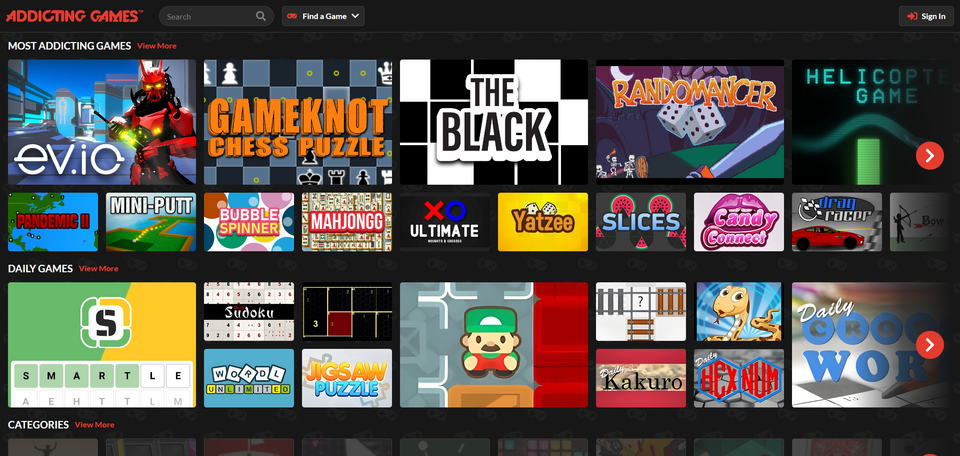Advance Daily Games carousel with right arrow

[x=930, y=345]
